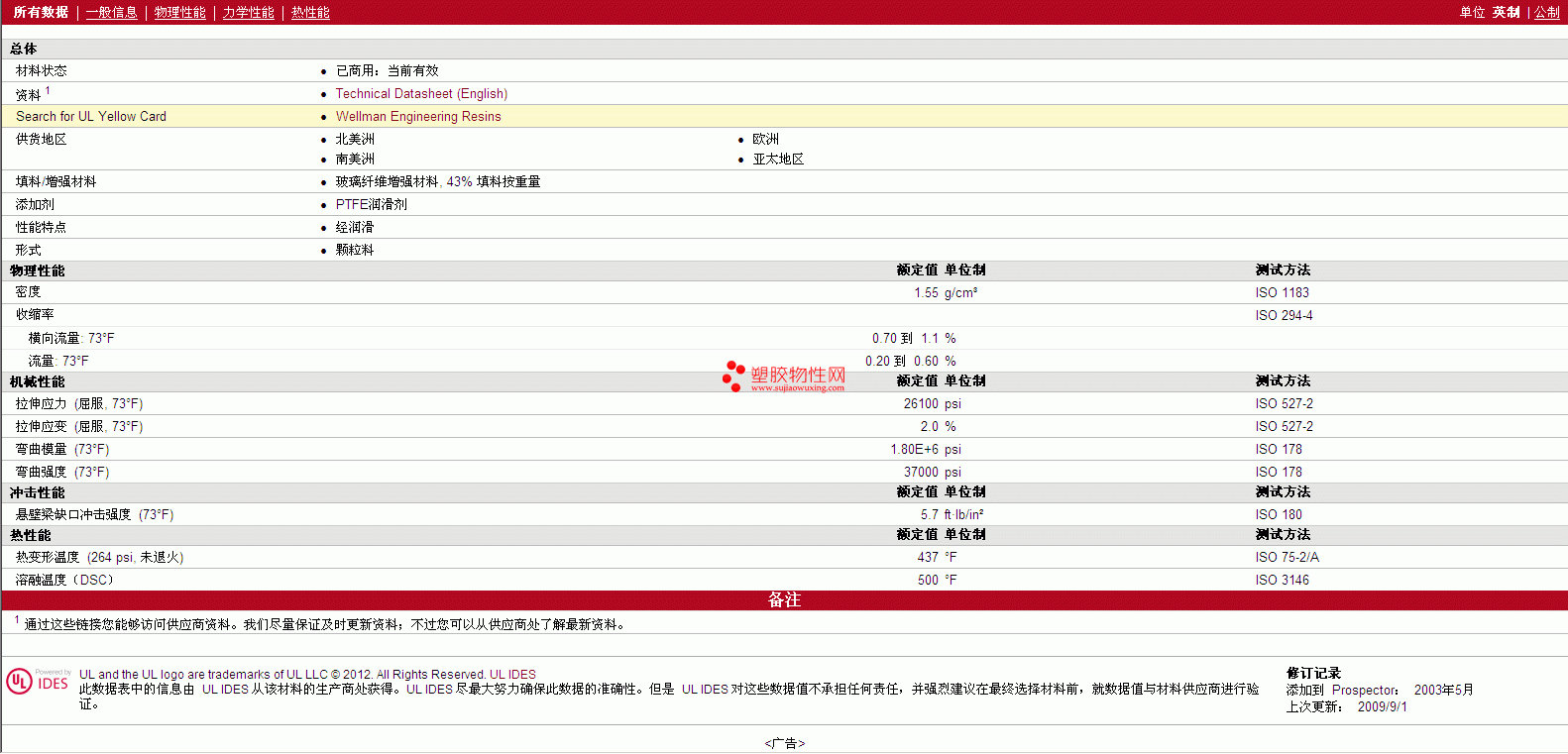The width and height of the screenshot is (1568, 754).
Task: Switch to the 物理性能 tab
Action: pos(179,12)
